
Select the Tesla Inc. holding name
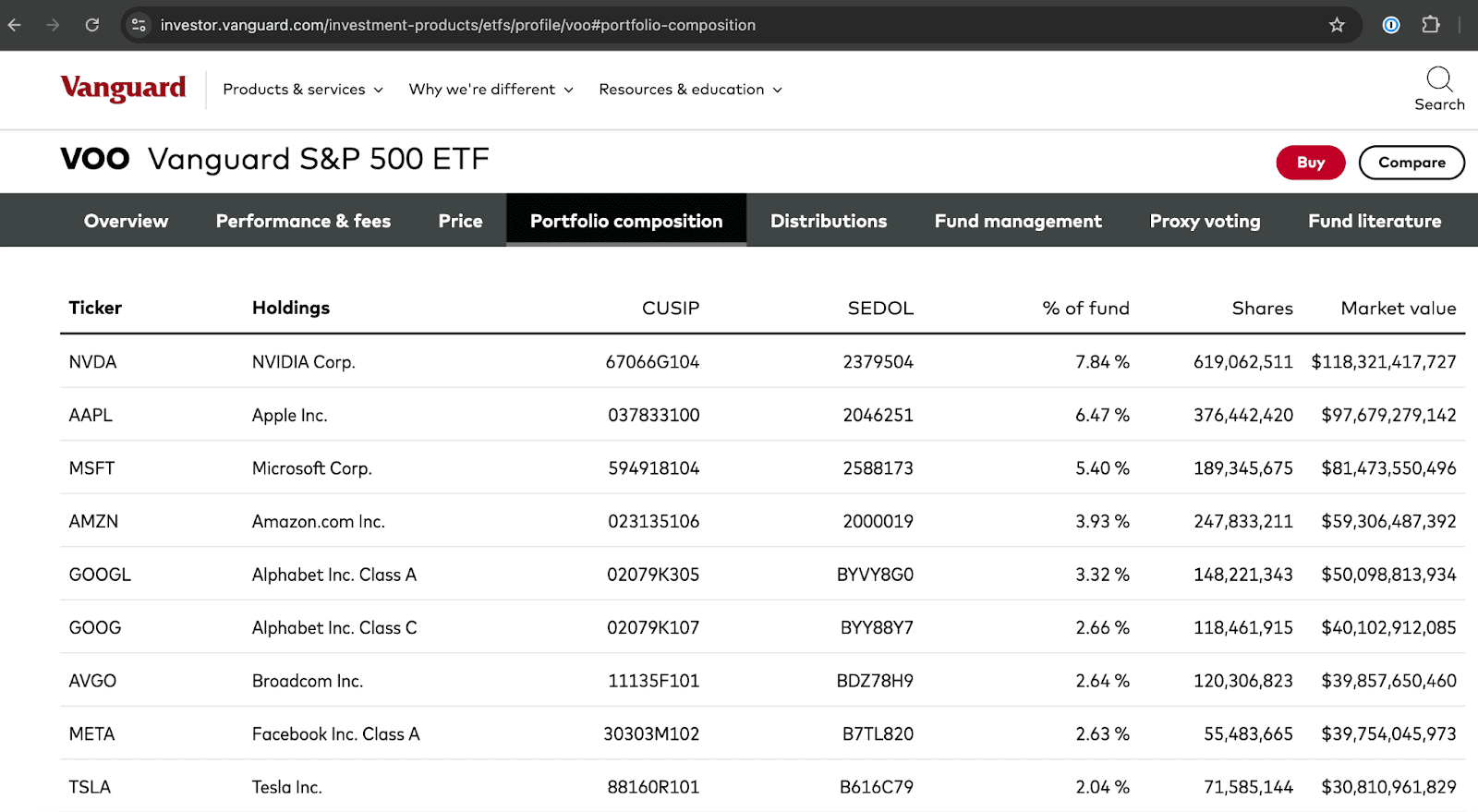click(287, 787)
